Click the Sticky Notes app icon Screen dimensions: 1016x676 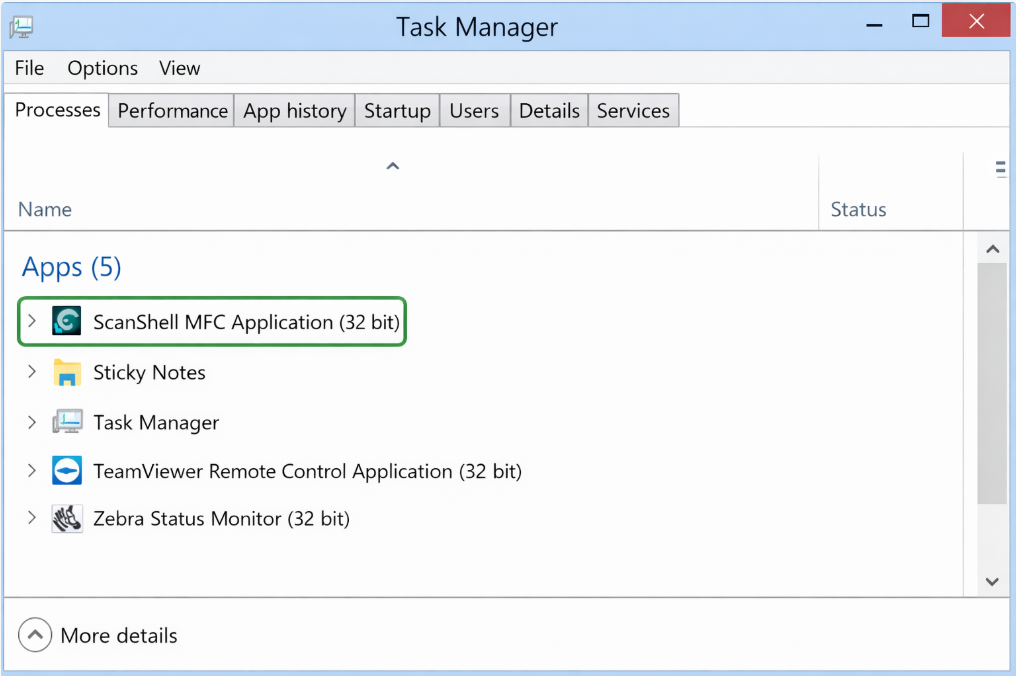[67, 373]
